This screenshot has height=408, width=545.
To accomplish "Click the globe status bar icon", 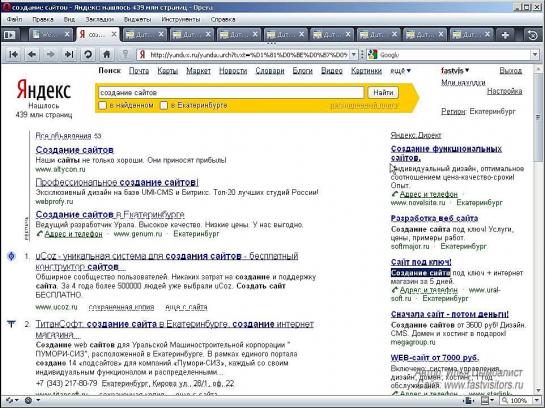I will click(29, 401).
